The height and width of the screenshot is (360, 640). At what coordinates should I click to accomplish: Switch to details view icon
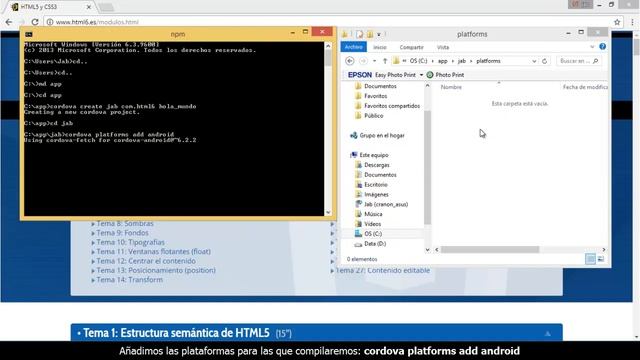[x=590, y=259]
